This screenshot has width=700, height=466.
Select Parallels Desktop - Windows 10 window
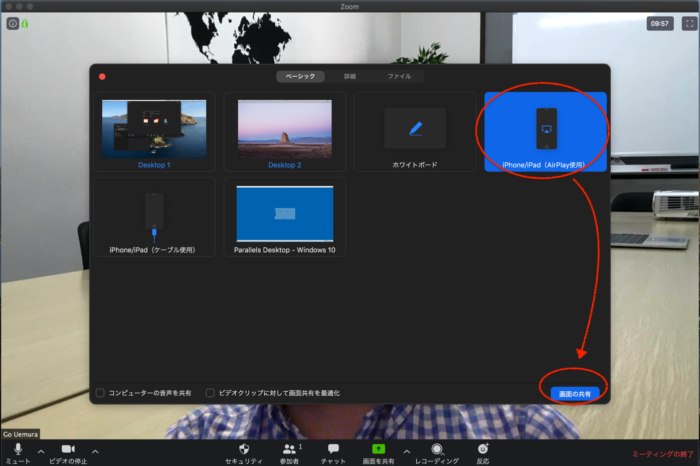tap(285, 217)
